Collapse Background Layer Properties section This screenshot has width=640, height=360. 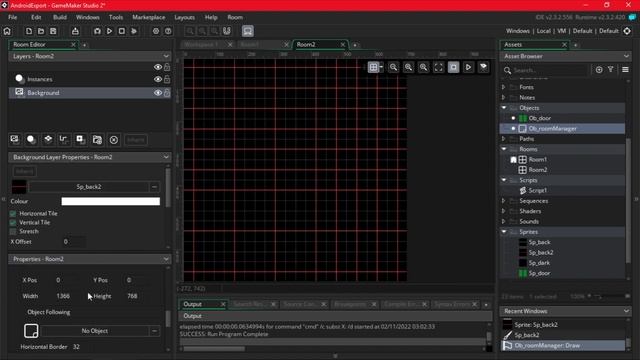coord(166,157)
